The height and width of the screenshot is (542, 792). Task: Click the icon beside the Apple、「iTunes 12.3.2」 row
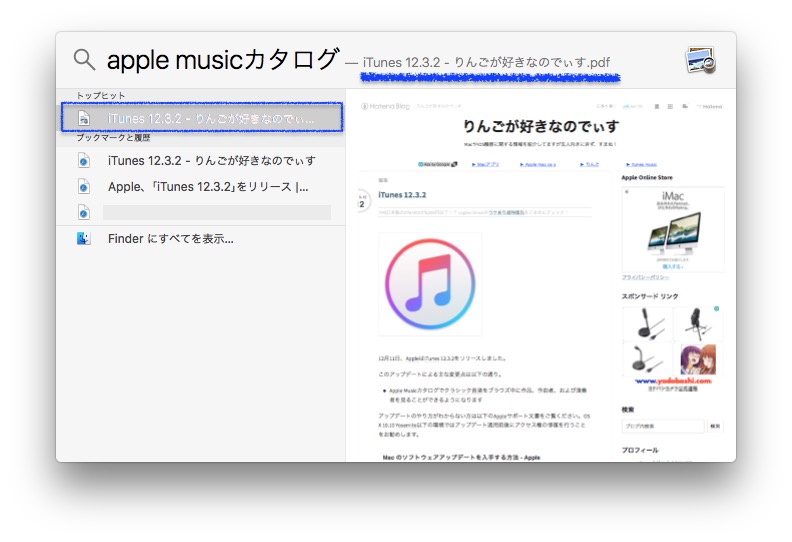pos(84,186)
